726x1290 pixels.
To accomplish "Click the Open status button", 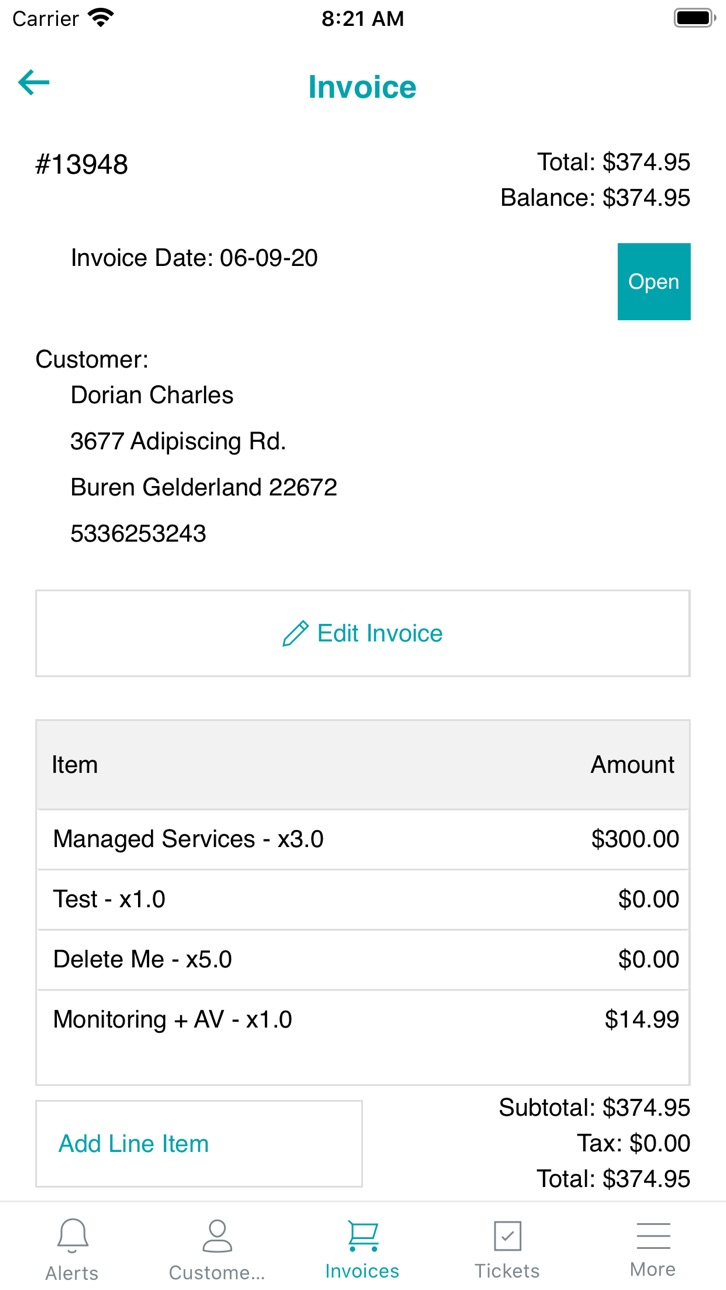I will point(654,282).
